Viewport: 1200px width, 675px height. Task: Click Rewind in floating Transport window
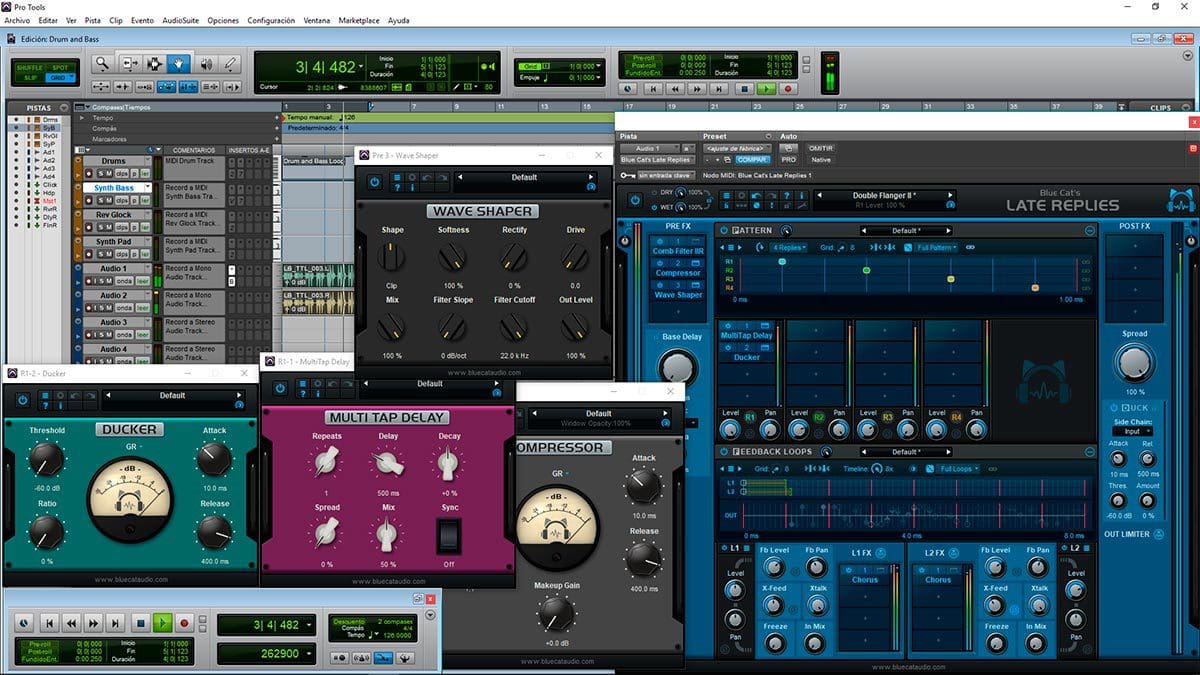[x=71, y=623]
